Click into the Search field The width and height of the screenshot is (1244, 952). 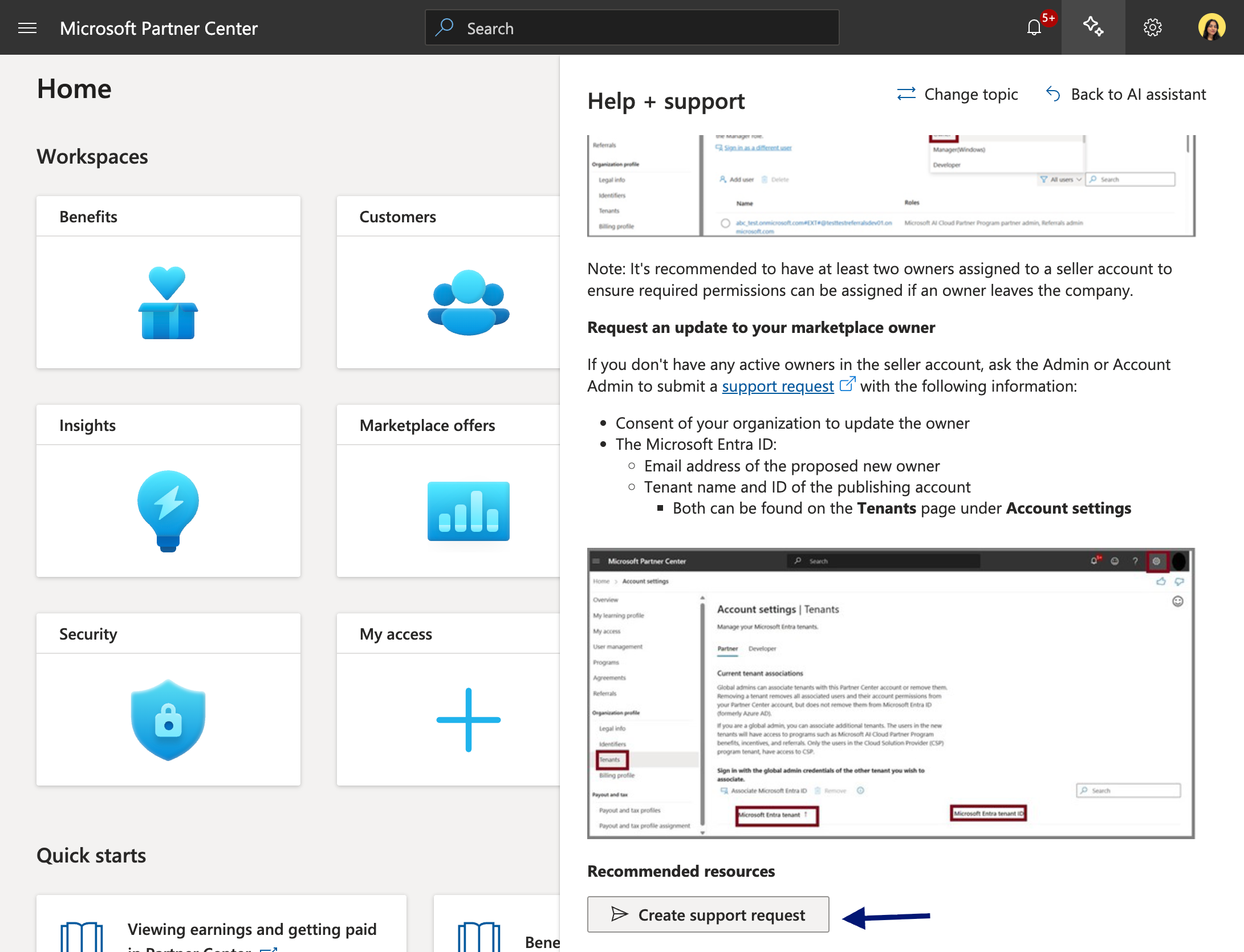click(x=632, y=27)
